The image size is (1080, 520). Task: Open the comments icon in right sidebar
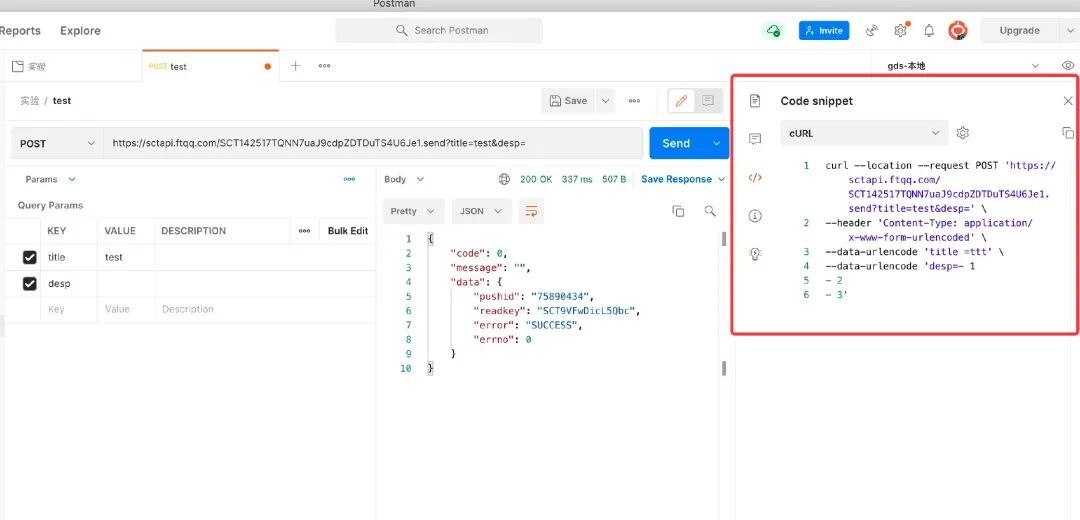[755, 139]
